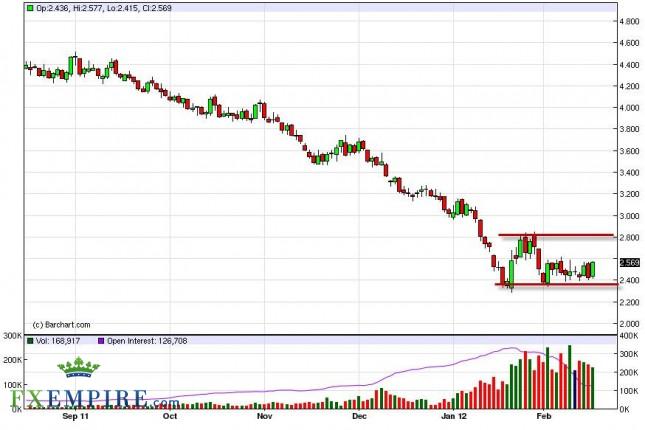Click the 3.000 price axis label
The image size is (645, 430).
pyautogui.click(x=629, y=216)
